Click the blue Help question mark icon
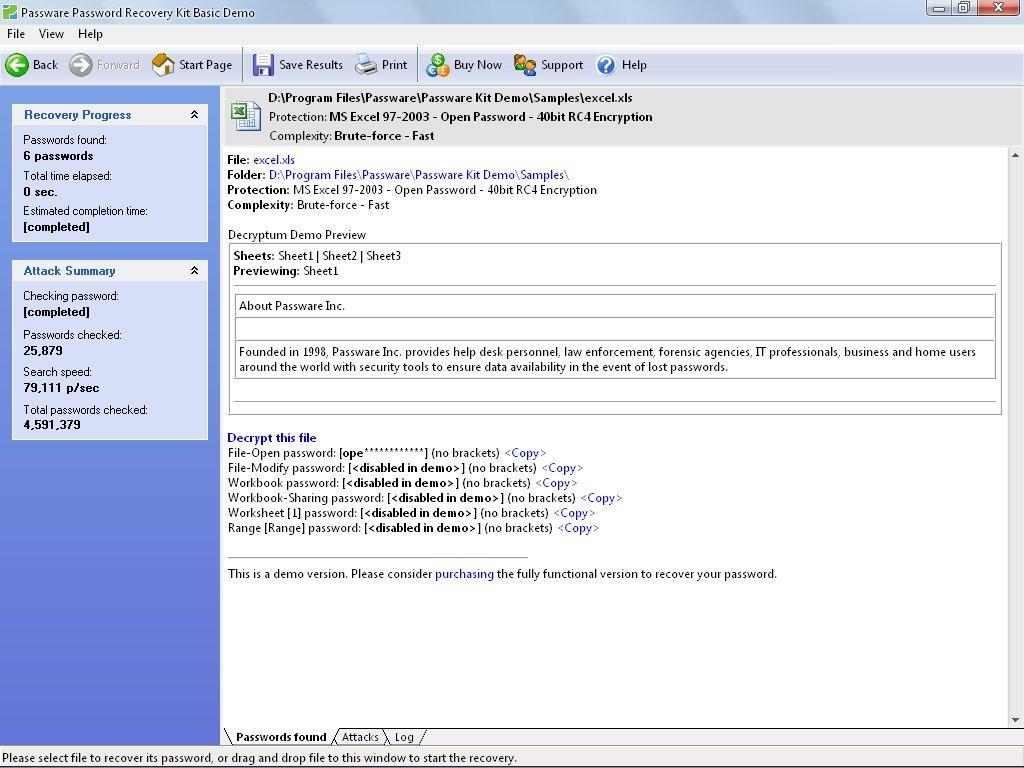The height and width of the screenshot is (768, 1024). pyautogui.click(x=606, y=65)
